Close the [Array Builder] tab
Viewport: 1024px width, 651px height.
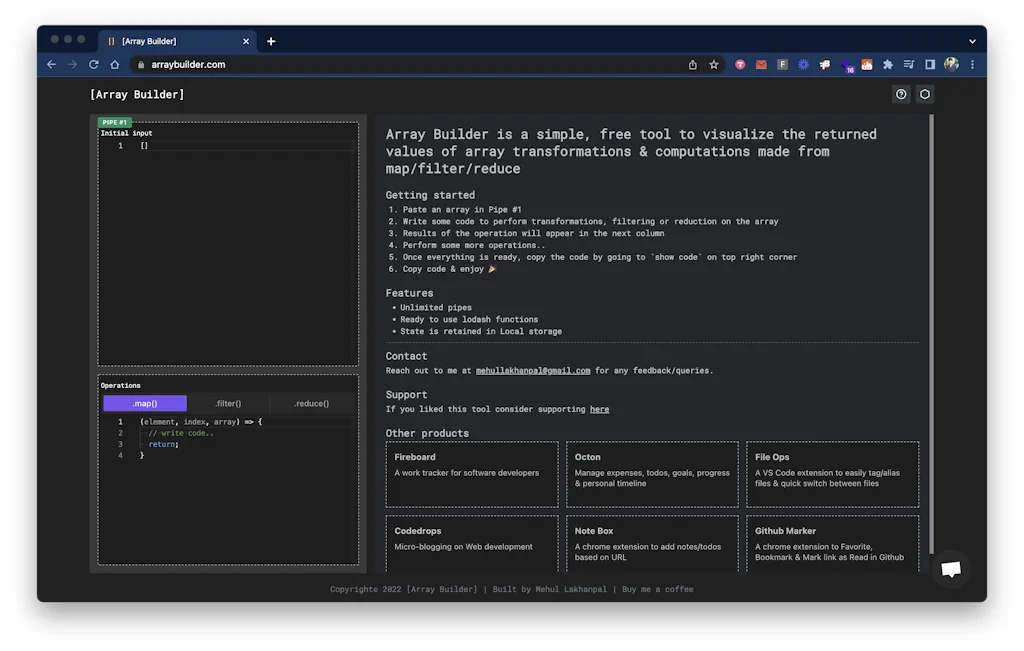[246, 41]
